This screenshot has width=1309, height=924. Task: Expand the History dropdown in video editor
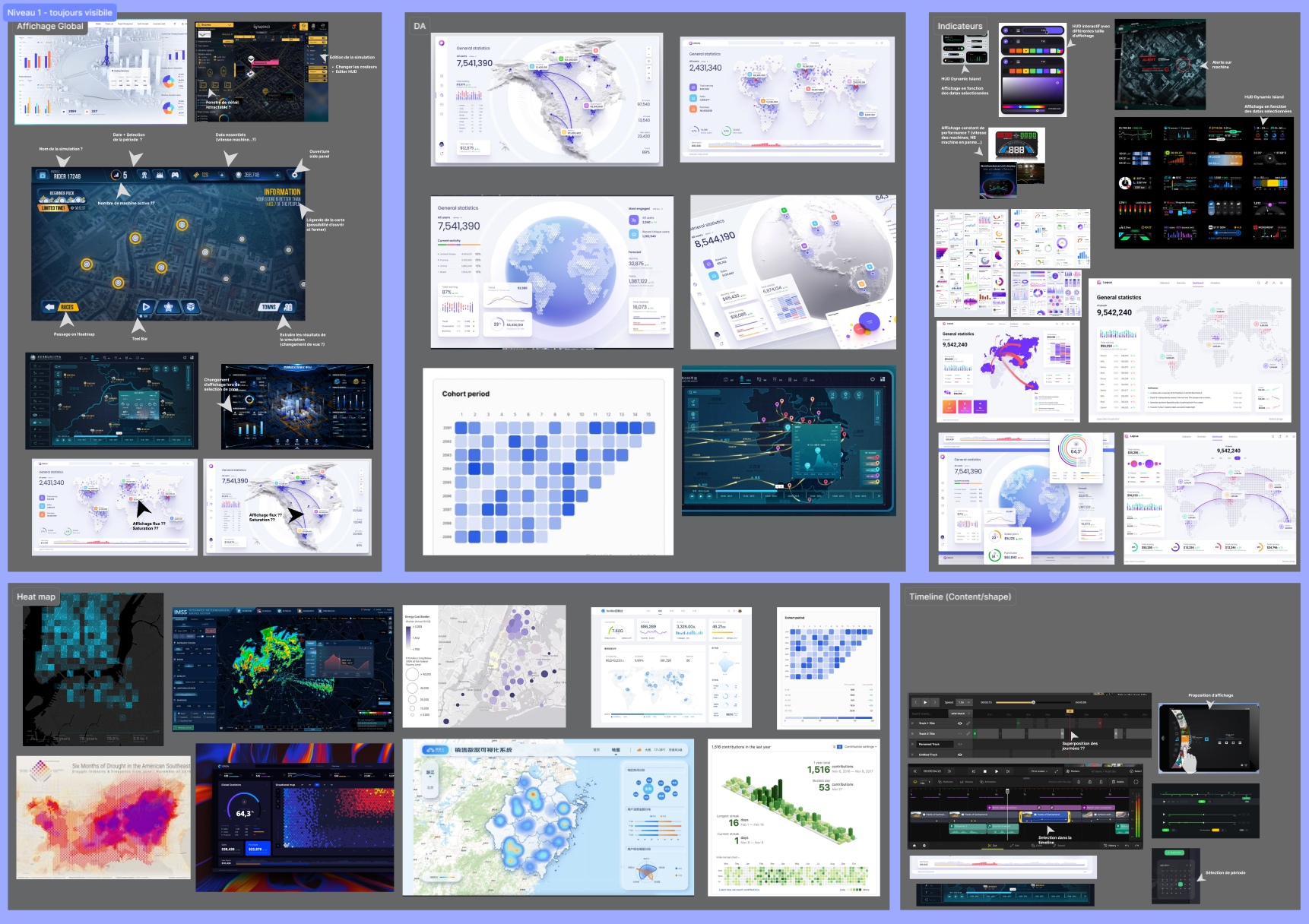[1111, 846]
